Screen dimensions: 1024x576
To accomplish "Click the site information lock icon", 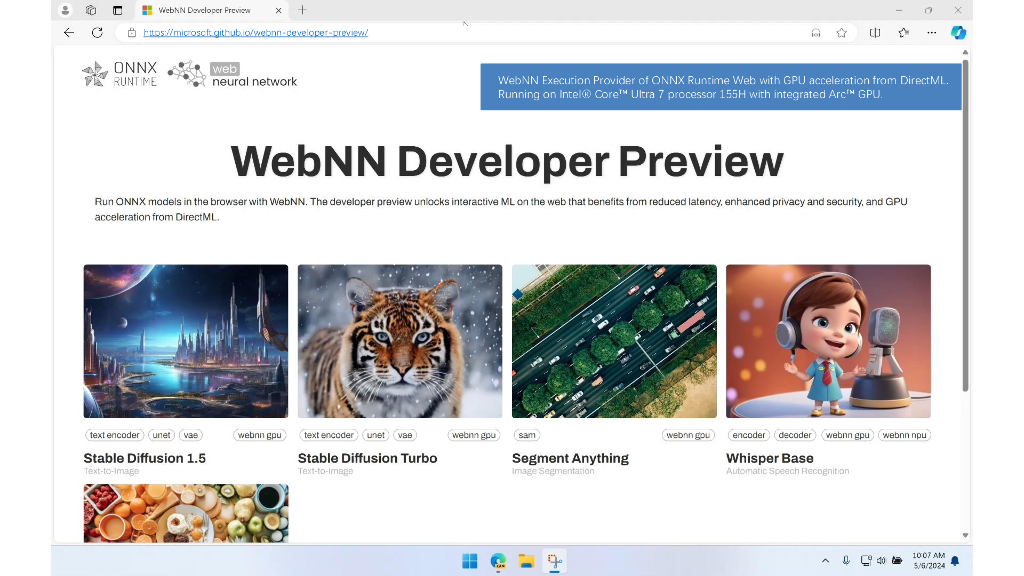I will tap(132, 33).
